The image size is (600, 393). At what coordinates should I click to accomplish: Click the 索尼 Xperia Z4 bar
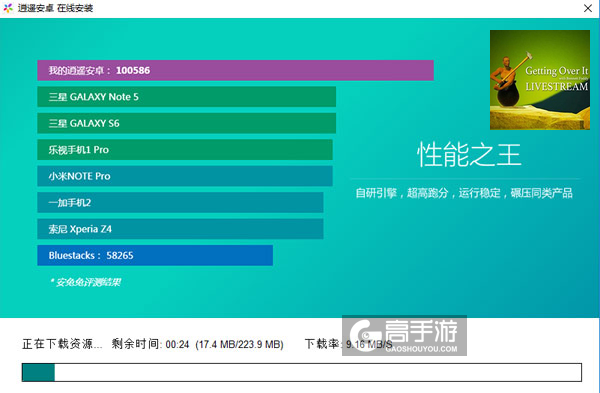[x=180, y=229]
